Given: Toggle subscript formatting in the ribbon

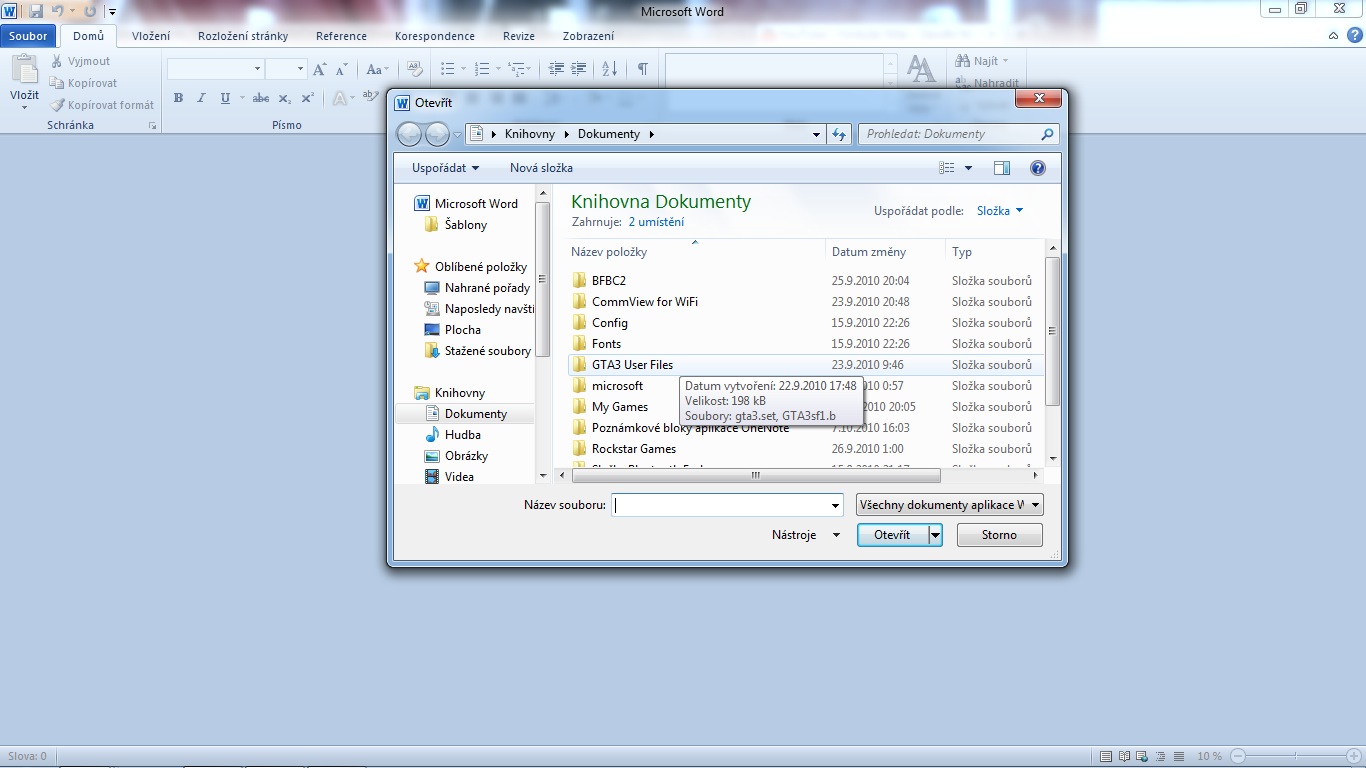Looking at the screenshot, I should point(285,98).
